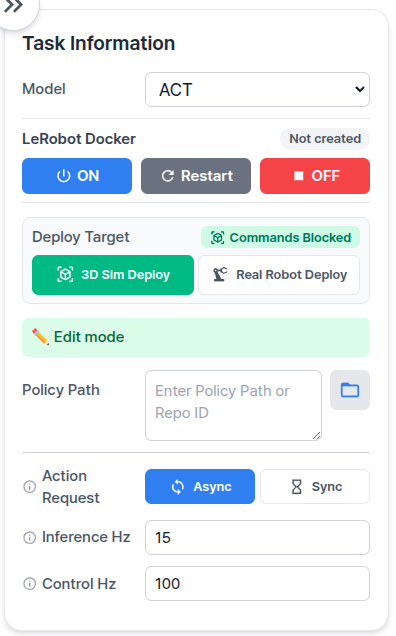This screenshot has height=636, width=396.
Task: Grab the Policy Path textarea resize handle
Action: pos(317,436)
